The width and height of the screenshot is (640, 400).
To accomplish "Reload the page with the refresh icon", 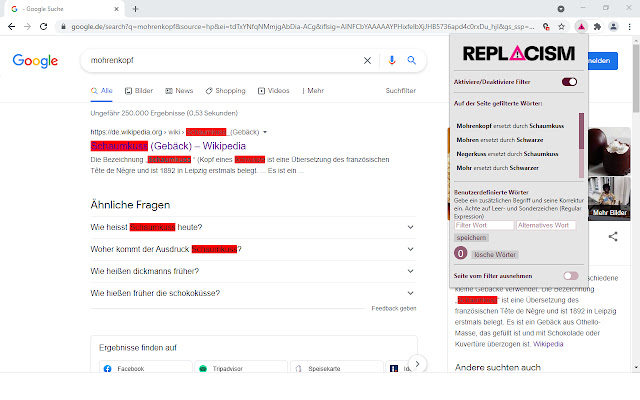I will (x=43, y=27).
